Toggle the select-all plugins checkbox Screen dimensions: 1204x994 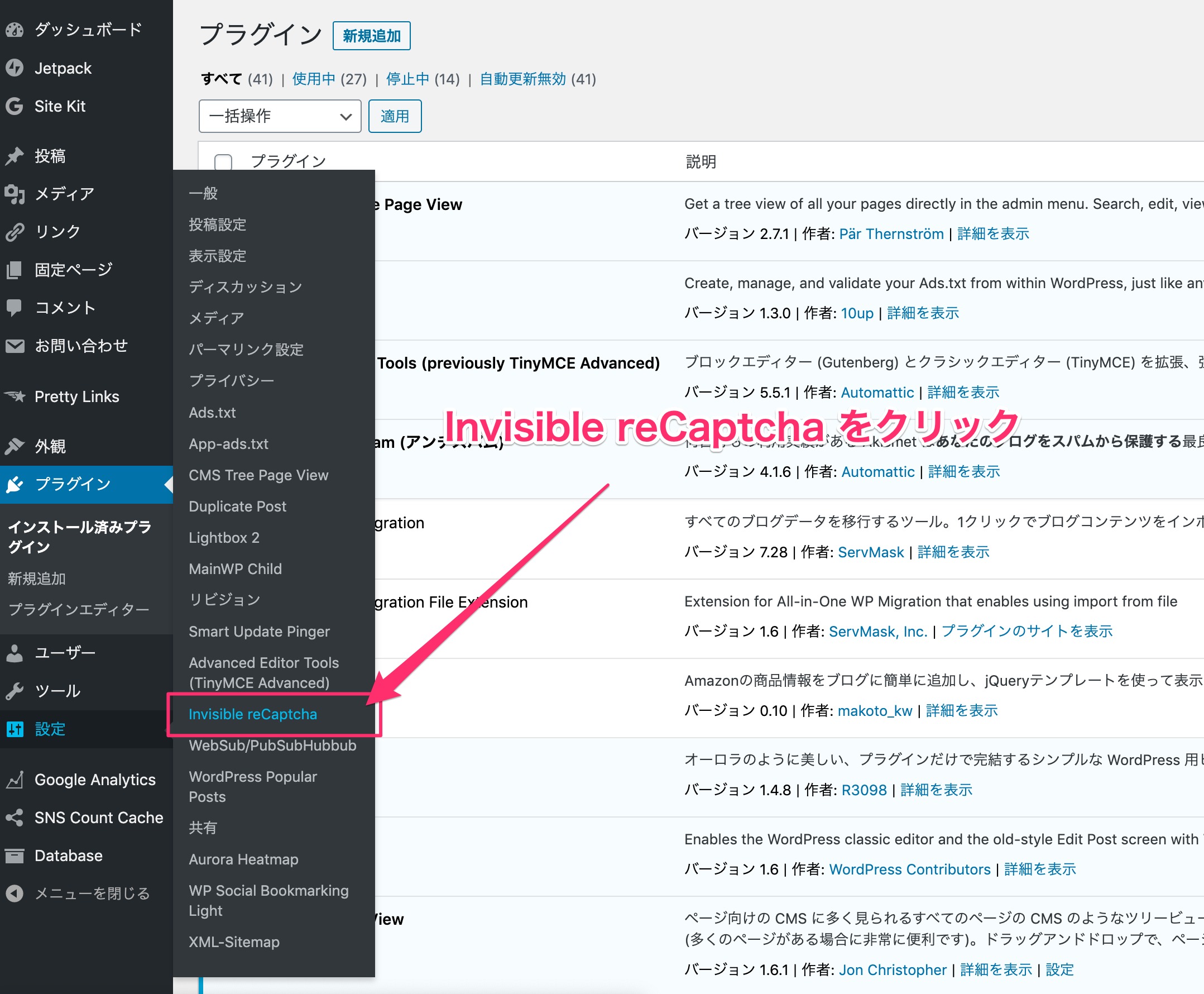[x=223, y=162]
